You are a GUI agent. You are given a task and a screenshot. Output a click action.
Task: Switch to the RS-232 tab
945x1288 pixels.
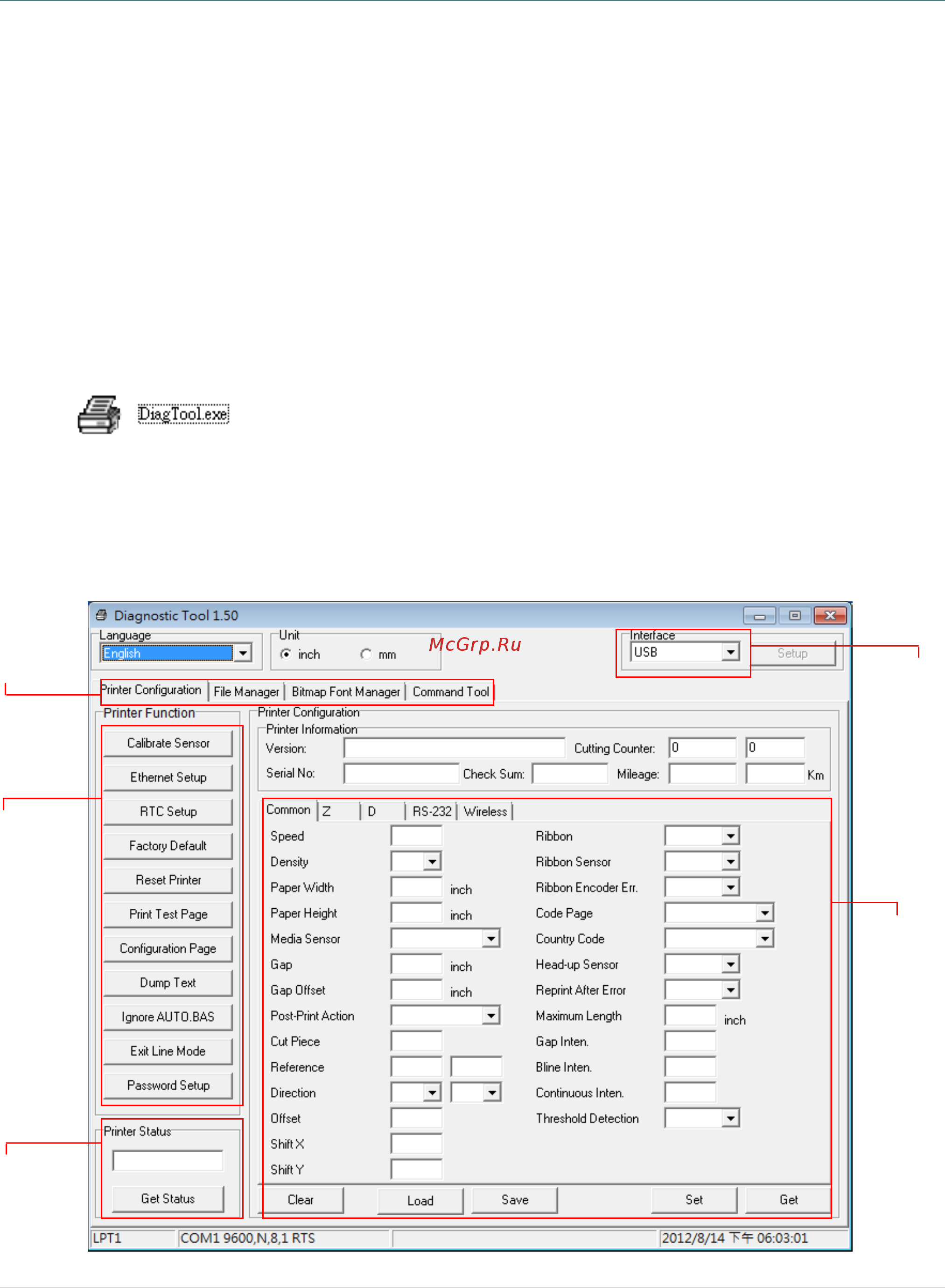tap(432, 812)
